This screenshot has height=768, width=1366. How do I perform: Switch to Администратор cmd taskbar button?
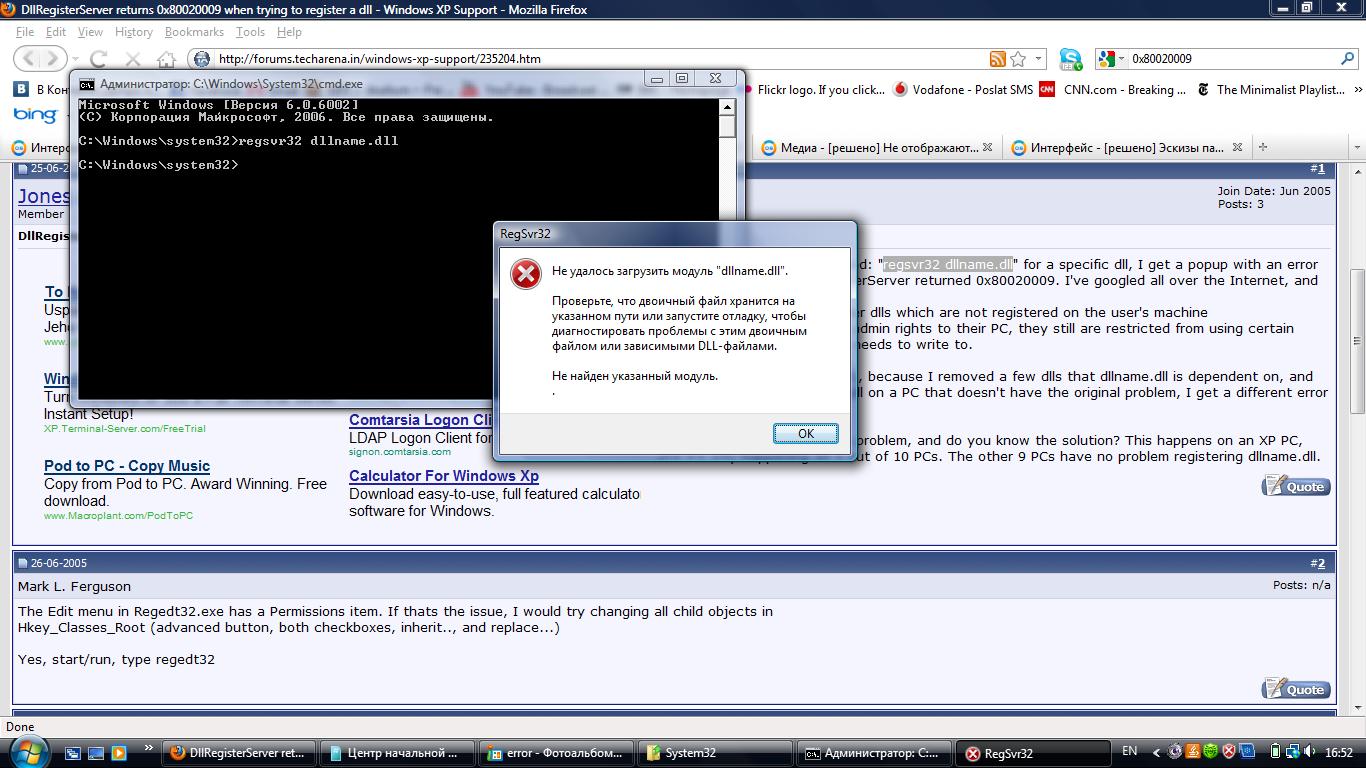coord(873,753)
